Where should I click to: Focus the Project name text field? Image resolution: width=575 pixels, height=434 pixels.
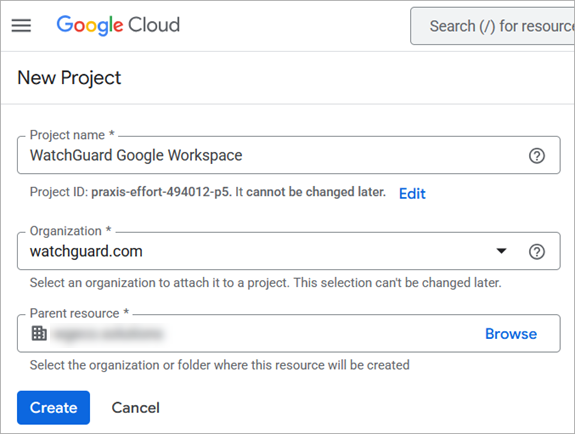coord(289,155)
